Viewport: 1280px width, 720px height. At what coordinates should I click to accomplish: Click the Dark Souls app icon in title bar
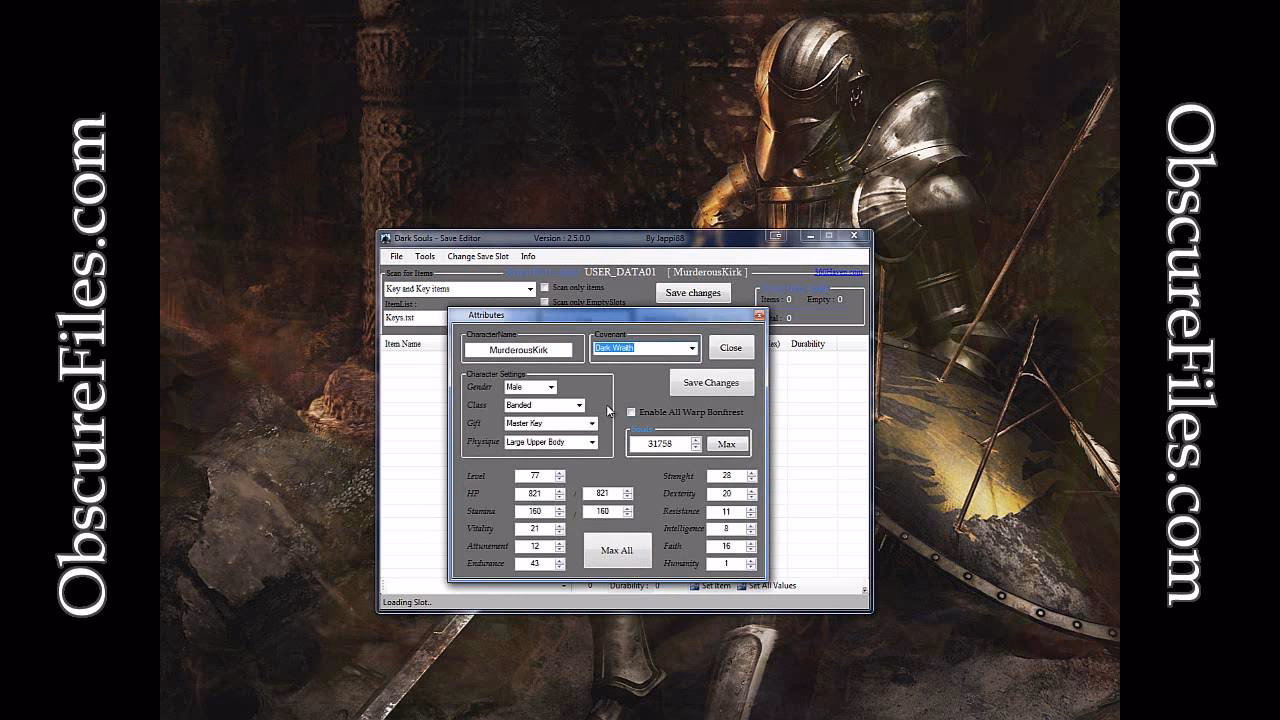(385, 238)
